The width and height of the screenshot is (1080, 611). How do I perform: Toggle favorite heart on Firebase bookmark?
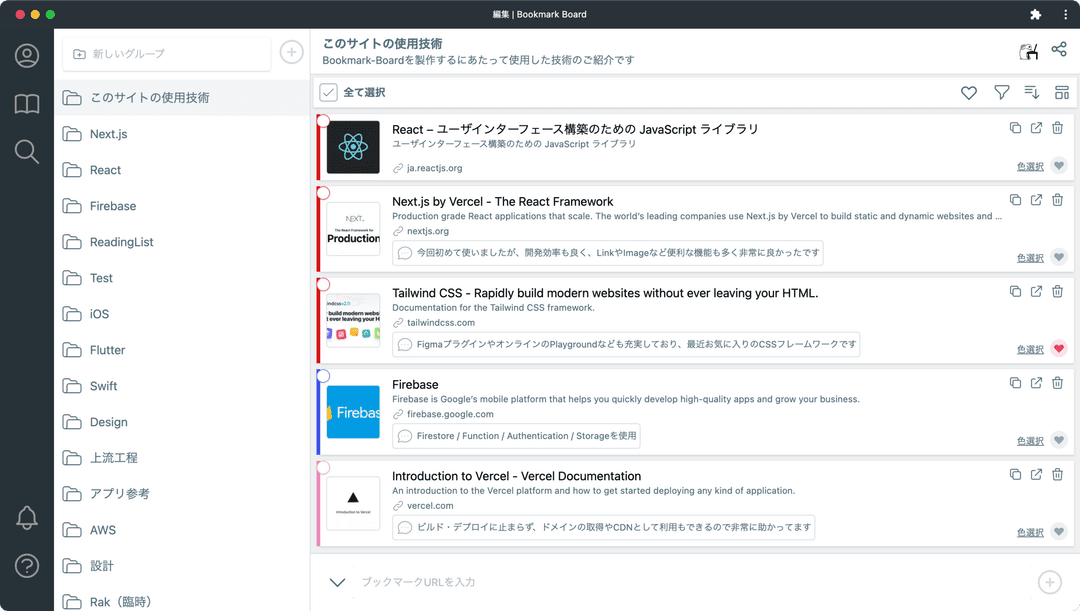coord(1059,440)
